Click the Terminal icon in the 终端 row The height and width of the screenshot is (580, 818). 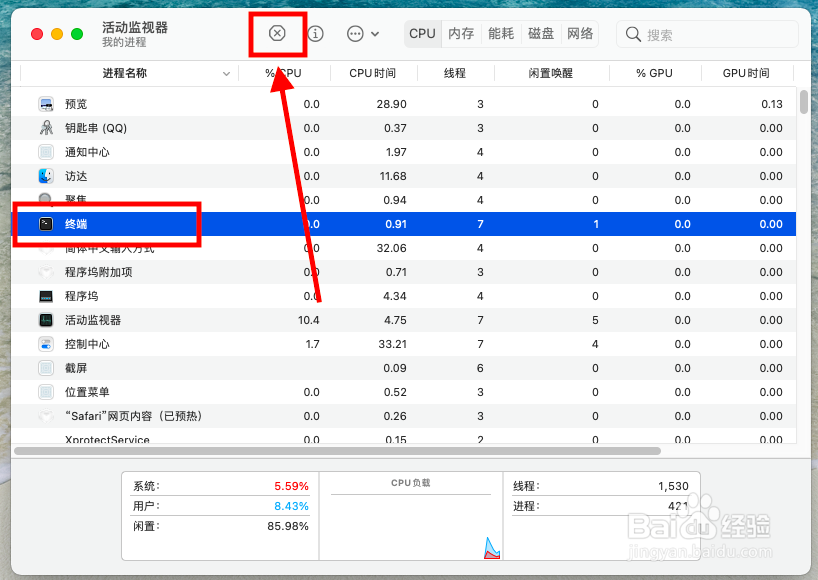click(x=44, y=224)
